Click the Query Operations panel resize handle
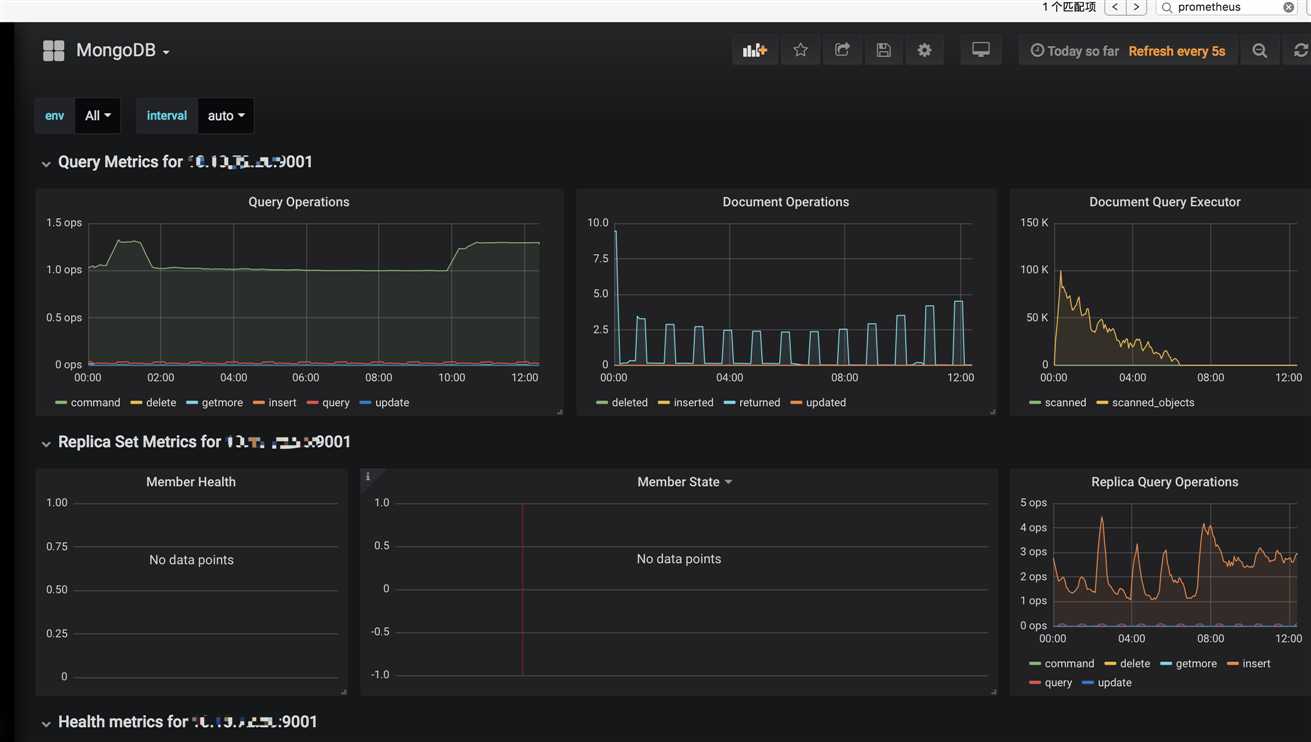Image resolution: width=1311 pixels, height=742 pixels. 559,411
